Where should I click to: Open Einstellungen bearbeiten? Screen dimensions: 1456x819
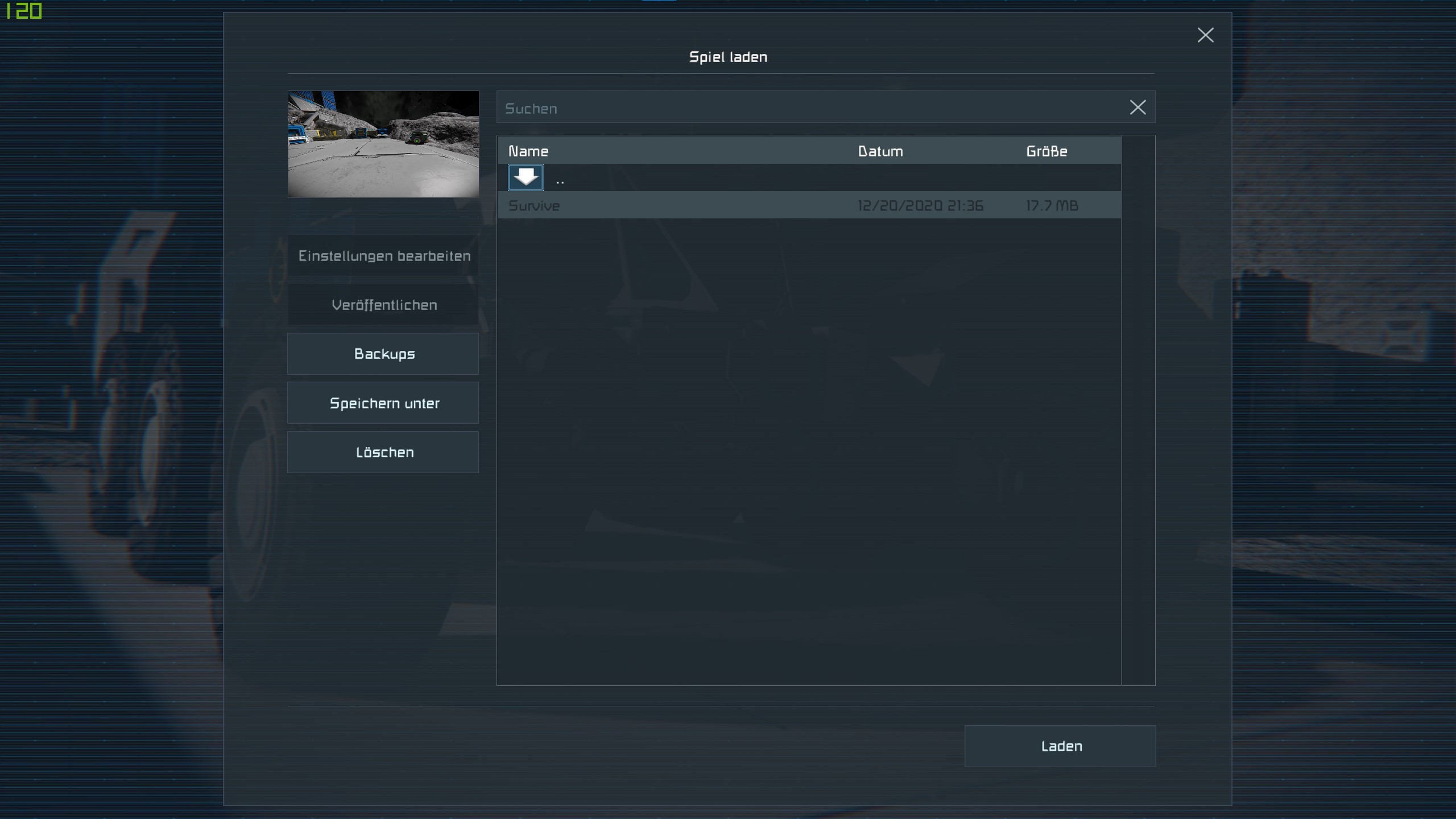(383, 256)
